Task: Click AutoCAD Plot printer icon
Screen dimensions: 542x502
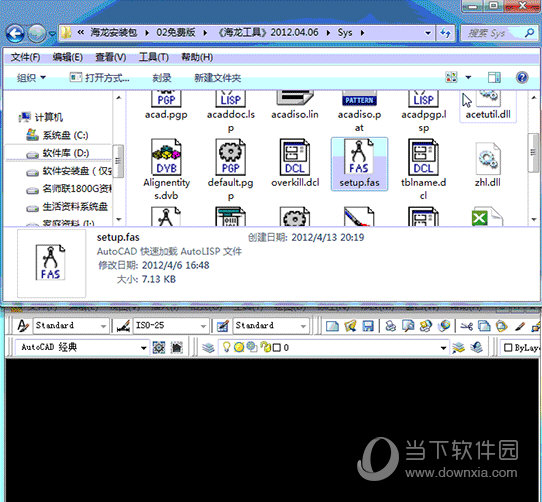Action: point(391,326)
